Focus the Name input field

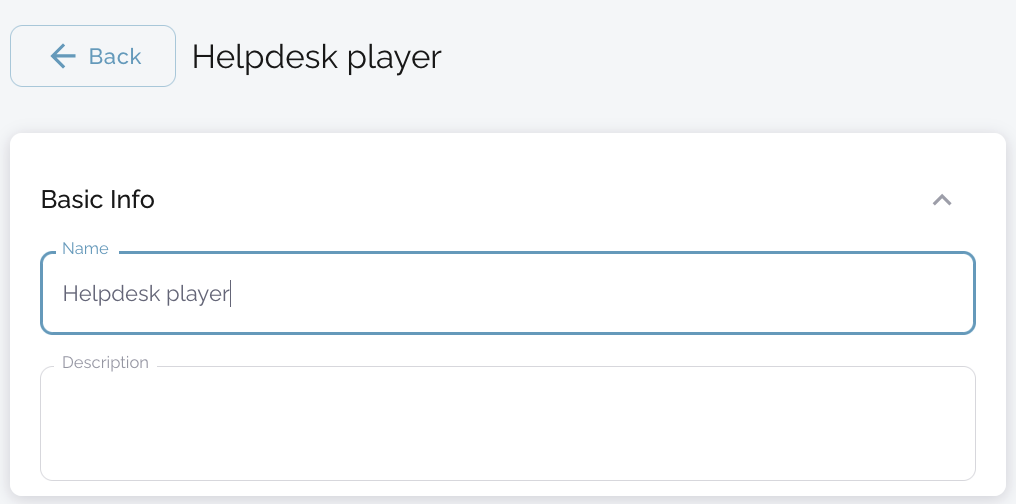coord(507,293)
